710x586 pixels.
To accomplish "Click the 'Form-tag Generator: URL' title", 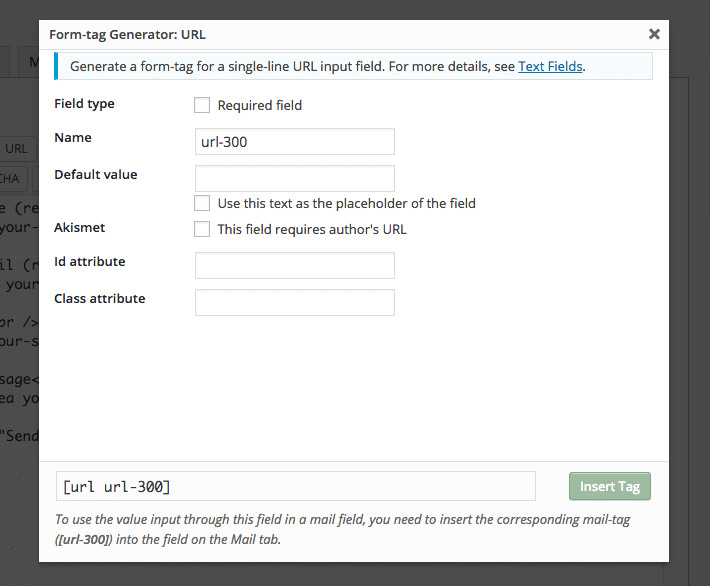I will click(127, 34).
